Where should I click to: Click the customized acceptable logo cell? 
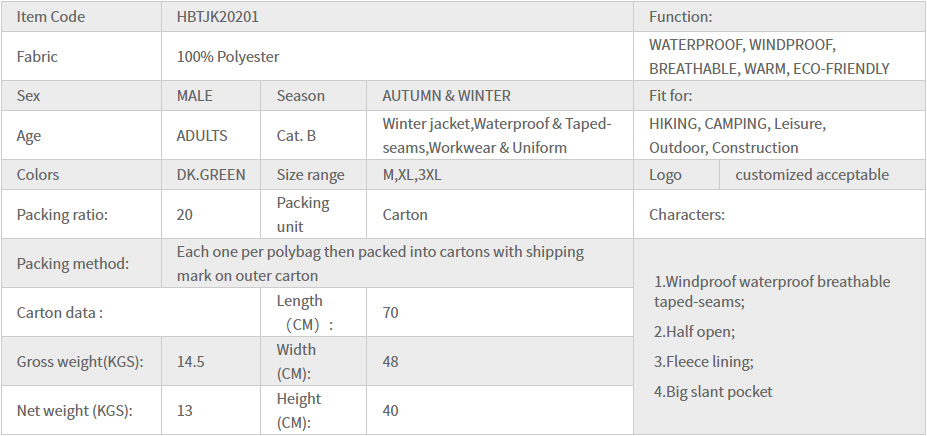point(811,175)
